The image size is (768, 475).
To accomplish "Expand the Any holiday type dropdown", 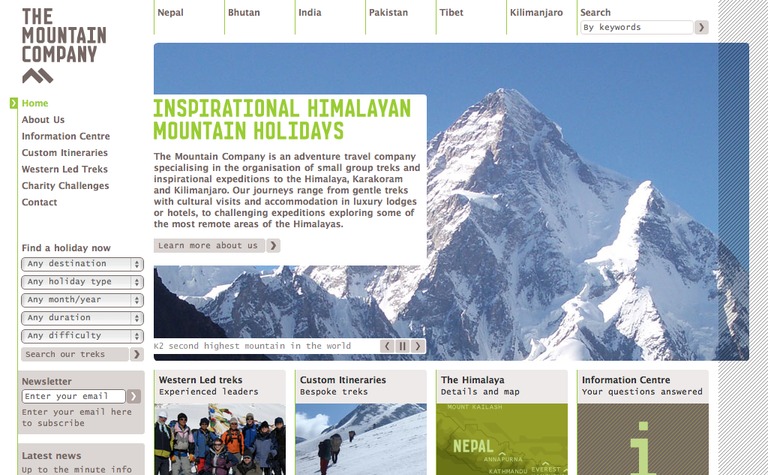I will click(x=82, y=282).
